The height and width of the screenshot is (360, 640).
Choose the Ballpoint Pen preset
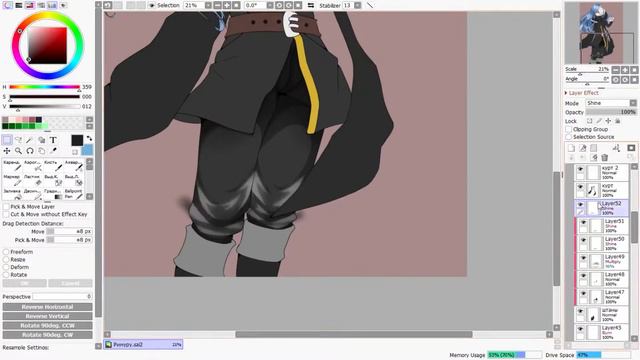tap(73, 194)
